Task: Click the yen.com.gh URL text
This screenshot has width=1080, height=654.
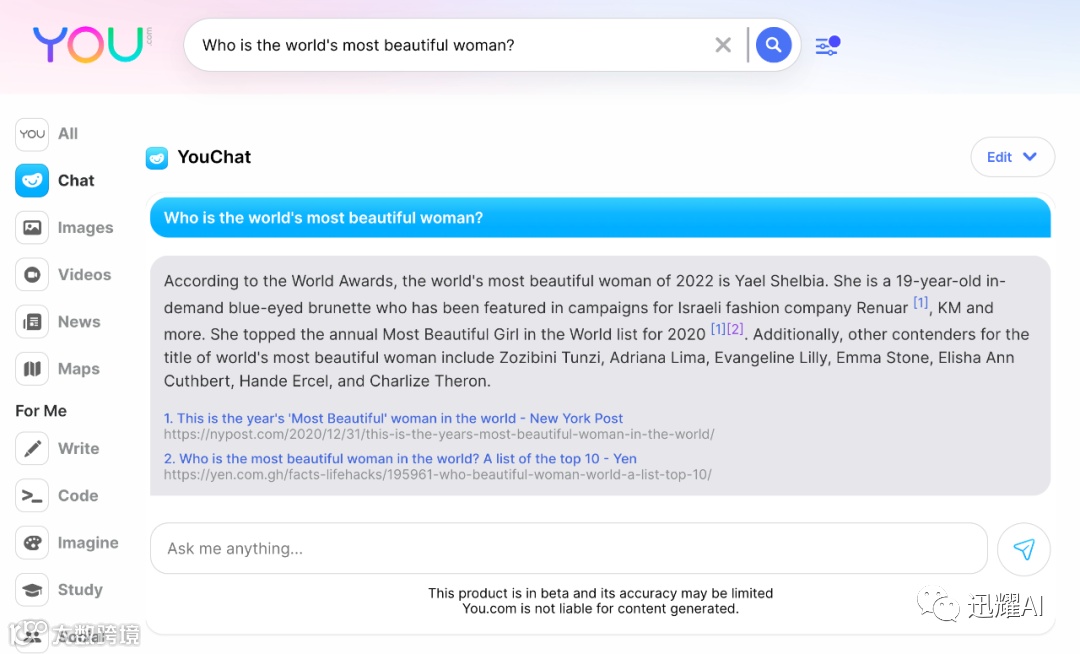Action: 437,474
